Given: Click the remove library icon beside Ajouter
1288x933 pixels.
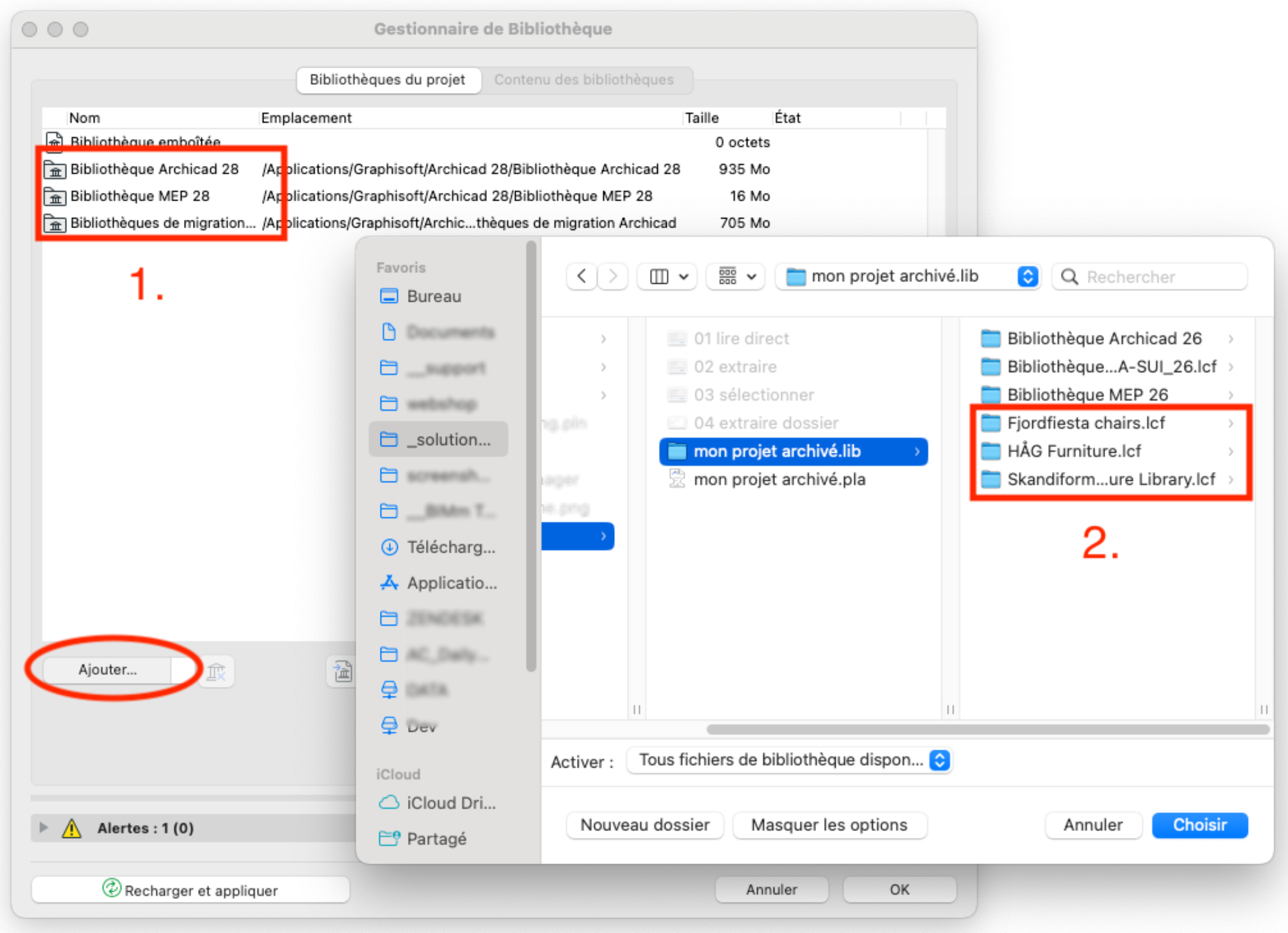Looking at the screenshot, I should point(216,671).
